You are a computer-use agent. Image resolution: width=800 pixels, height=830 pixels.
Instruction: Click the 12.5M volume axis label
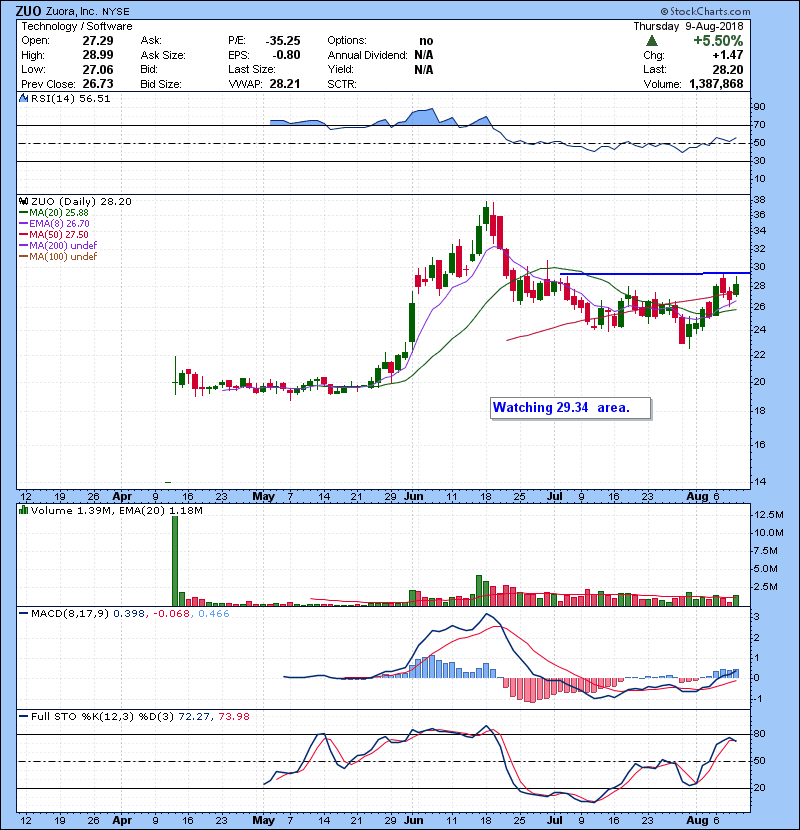769,515
